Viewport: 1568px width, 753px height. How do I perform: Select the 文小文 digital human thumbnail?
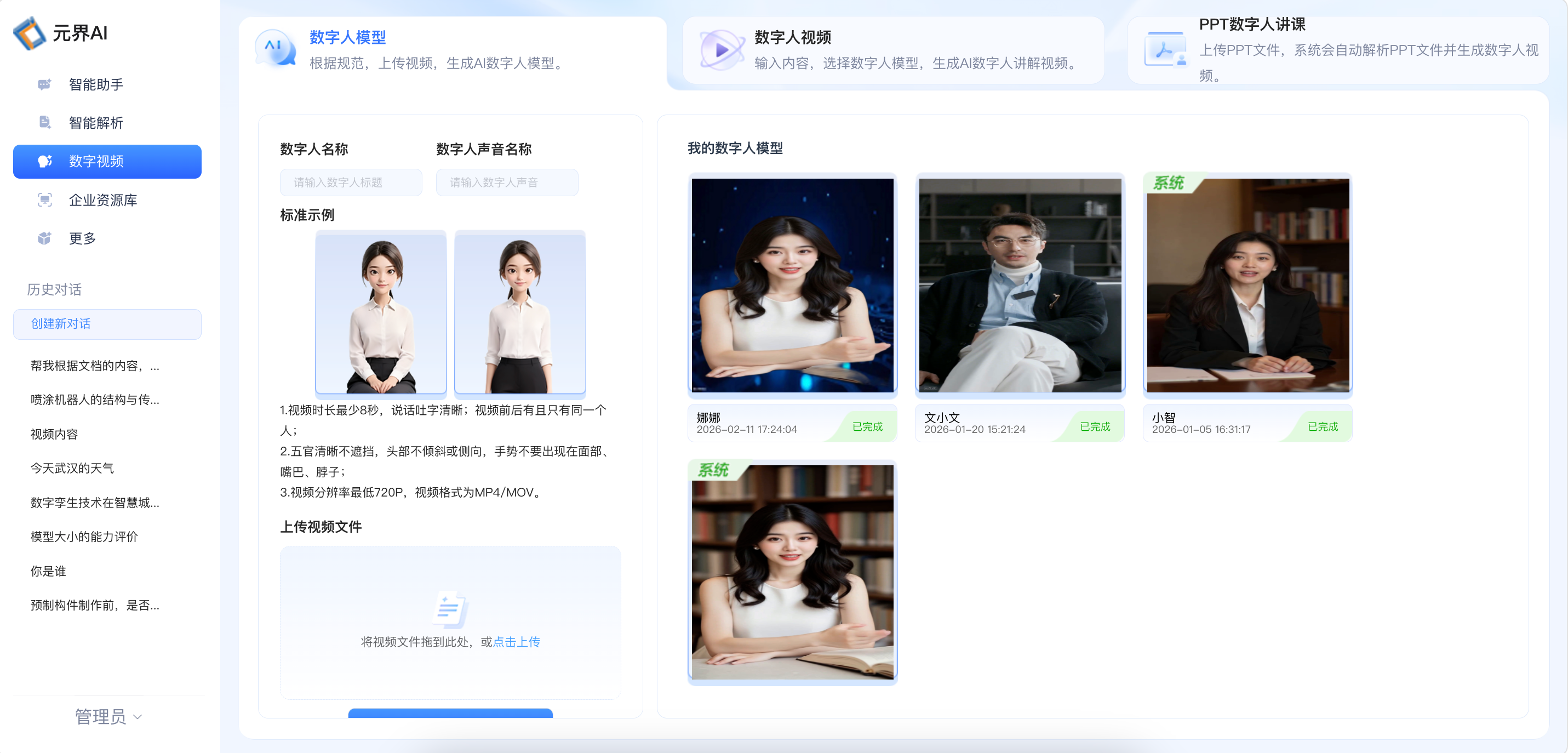pos(1020,285)
